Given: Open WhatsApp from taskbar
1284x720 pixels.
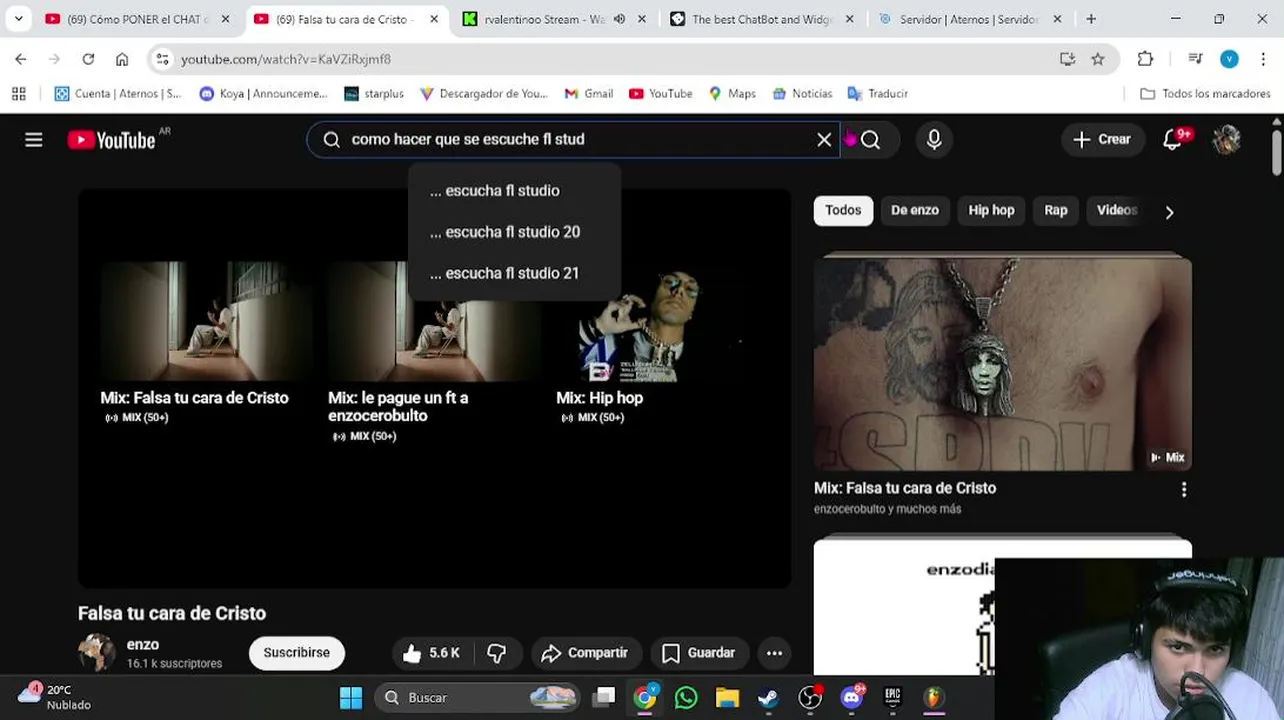Looking at the screenshot, I should [x=686, y=697].
